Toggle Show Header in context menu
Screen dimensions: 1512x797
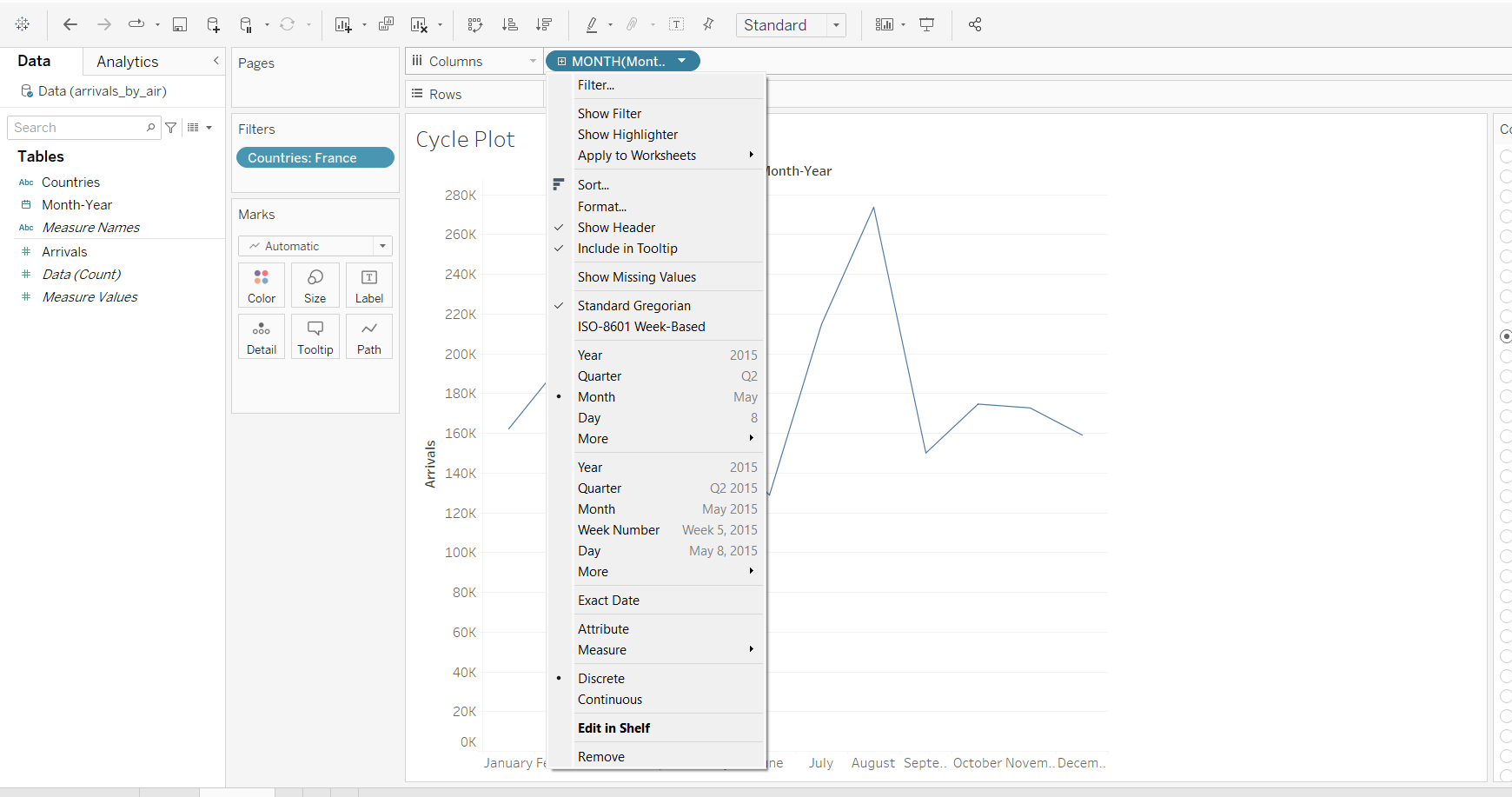click(x=616, y=228)
